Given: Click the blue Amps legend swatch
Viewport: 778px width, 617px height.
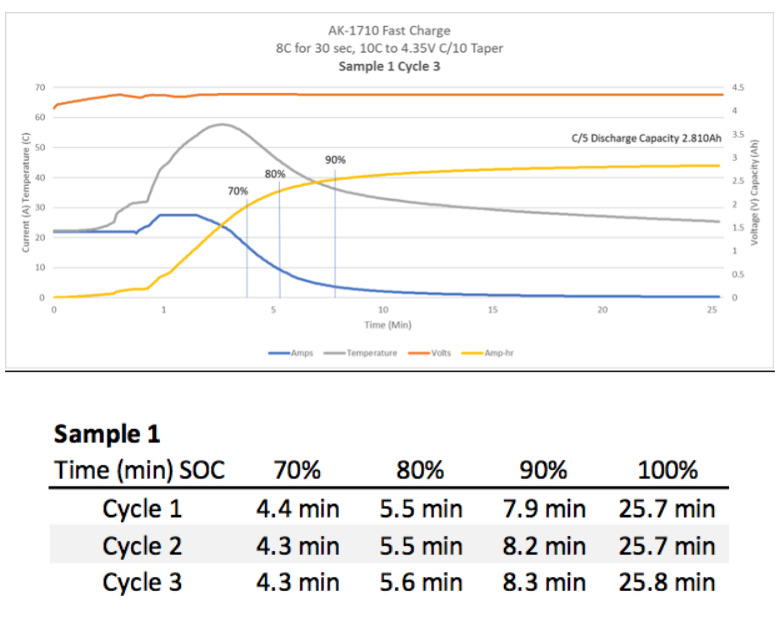Looking at the screenshot, I should [279, 353].
